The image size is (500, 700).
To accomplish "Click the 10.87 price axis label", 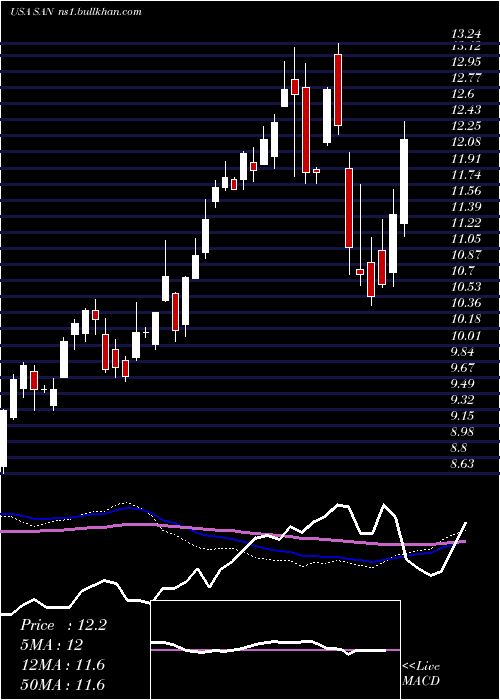I will click(467, 255).
